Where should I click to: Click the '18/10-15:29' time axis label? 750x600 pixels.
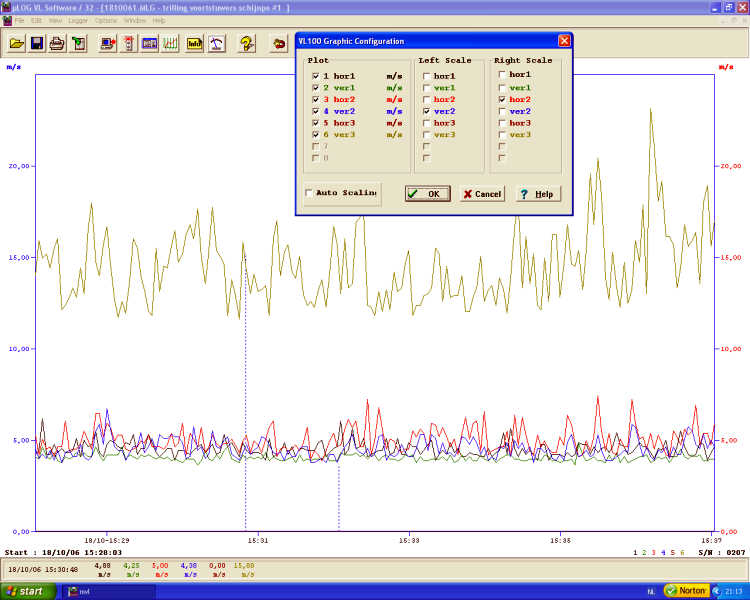107,541
